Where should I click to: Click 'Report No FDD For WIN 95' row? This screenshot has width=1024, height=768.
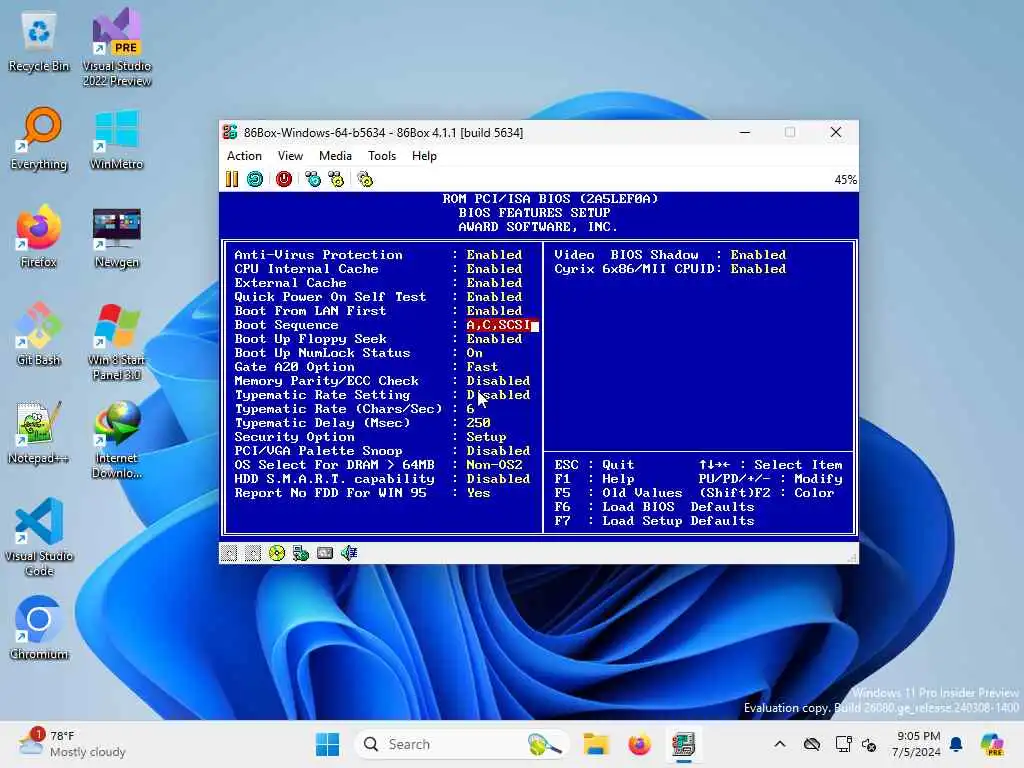pos(362,493)
